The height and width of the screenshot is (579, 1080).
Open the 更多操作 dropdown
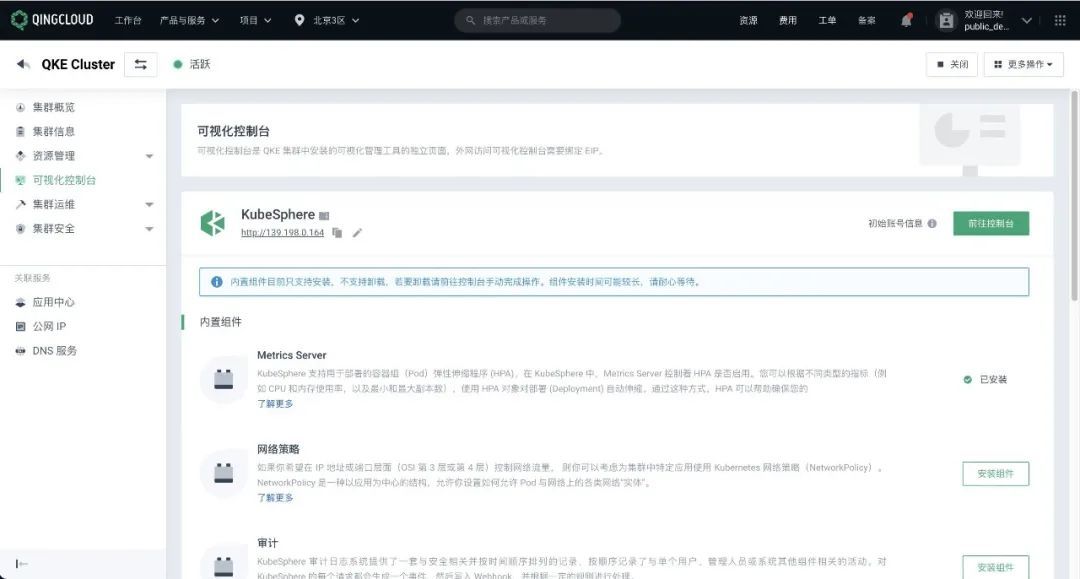pos(1023,64)
